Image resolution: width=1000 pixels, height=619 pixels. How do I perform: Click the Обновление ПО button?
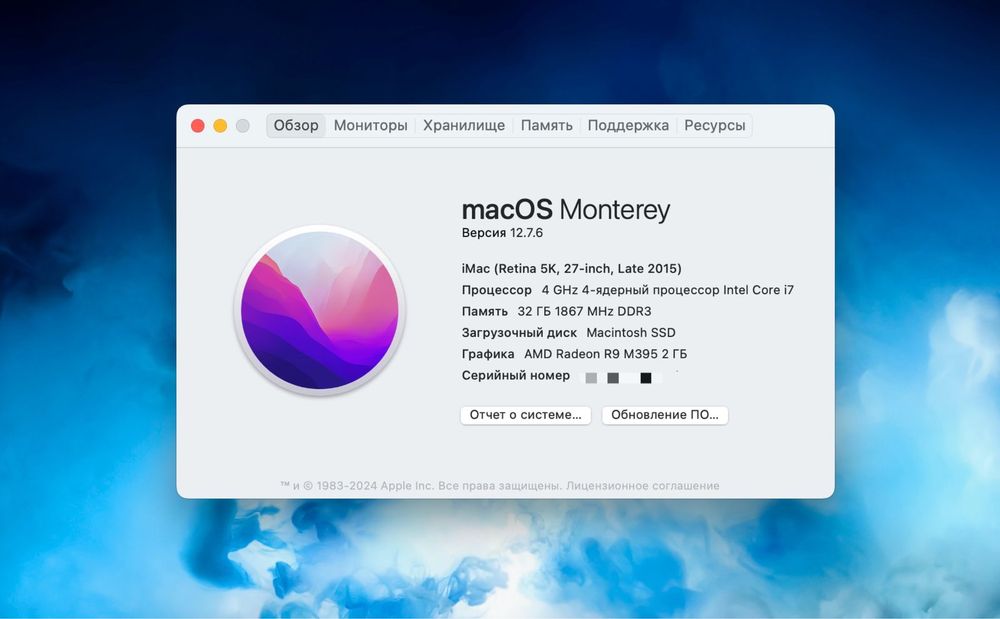[x=665, y=415]
